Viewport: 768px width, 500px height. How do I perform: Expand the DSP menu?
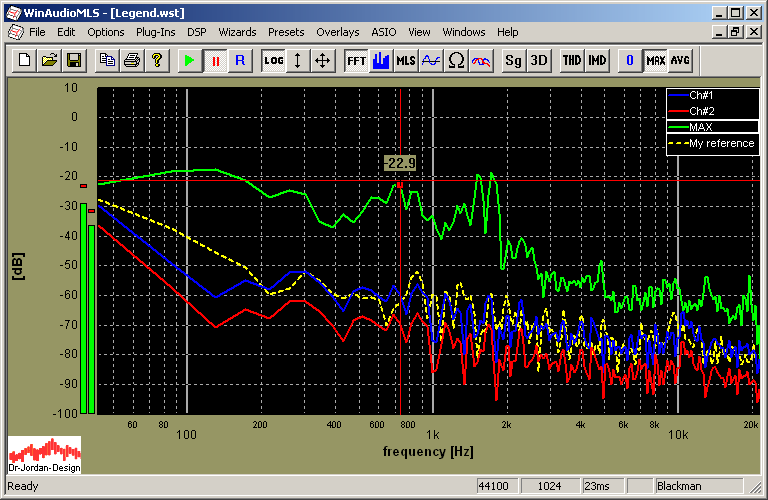197,32
